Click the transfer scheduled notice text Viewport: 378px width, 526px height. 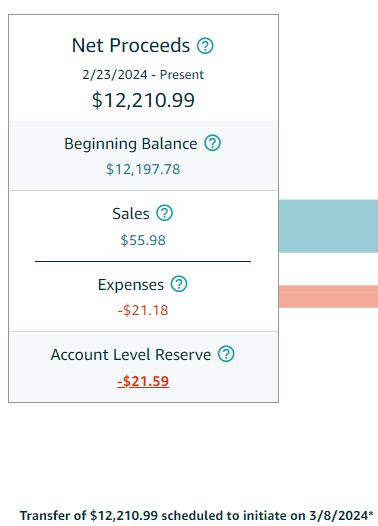tap(197, 515)
